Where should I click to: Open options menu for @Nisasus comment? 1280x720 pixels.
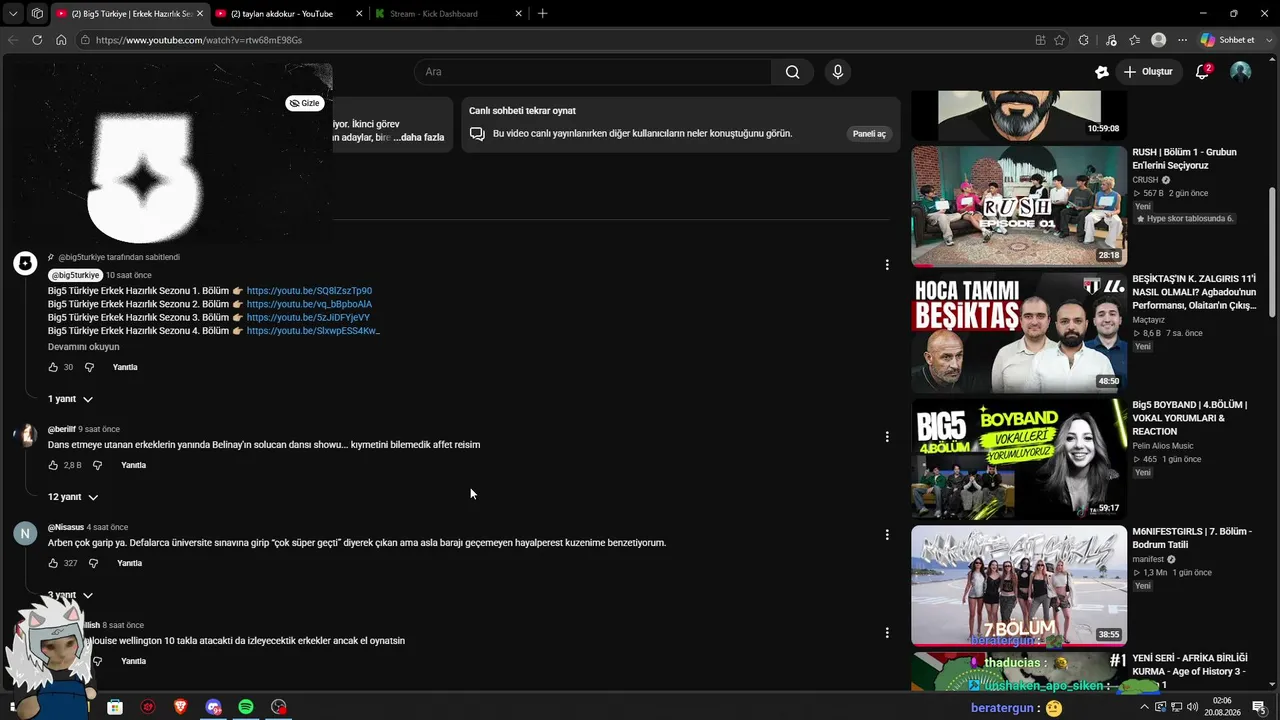887,535
